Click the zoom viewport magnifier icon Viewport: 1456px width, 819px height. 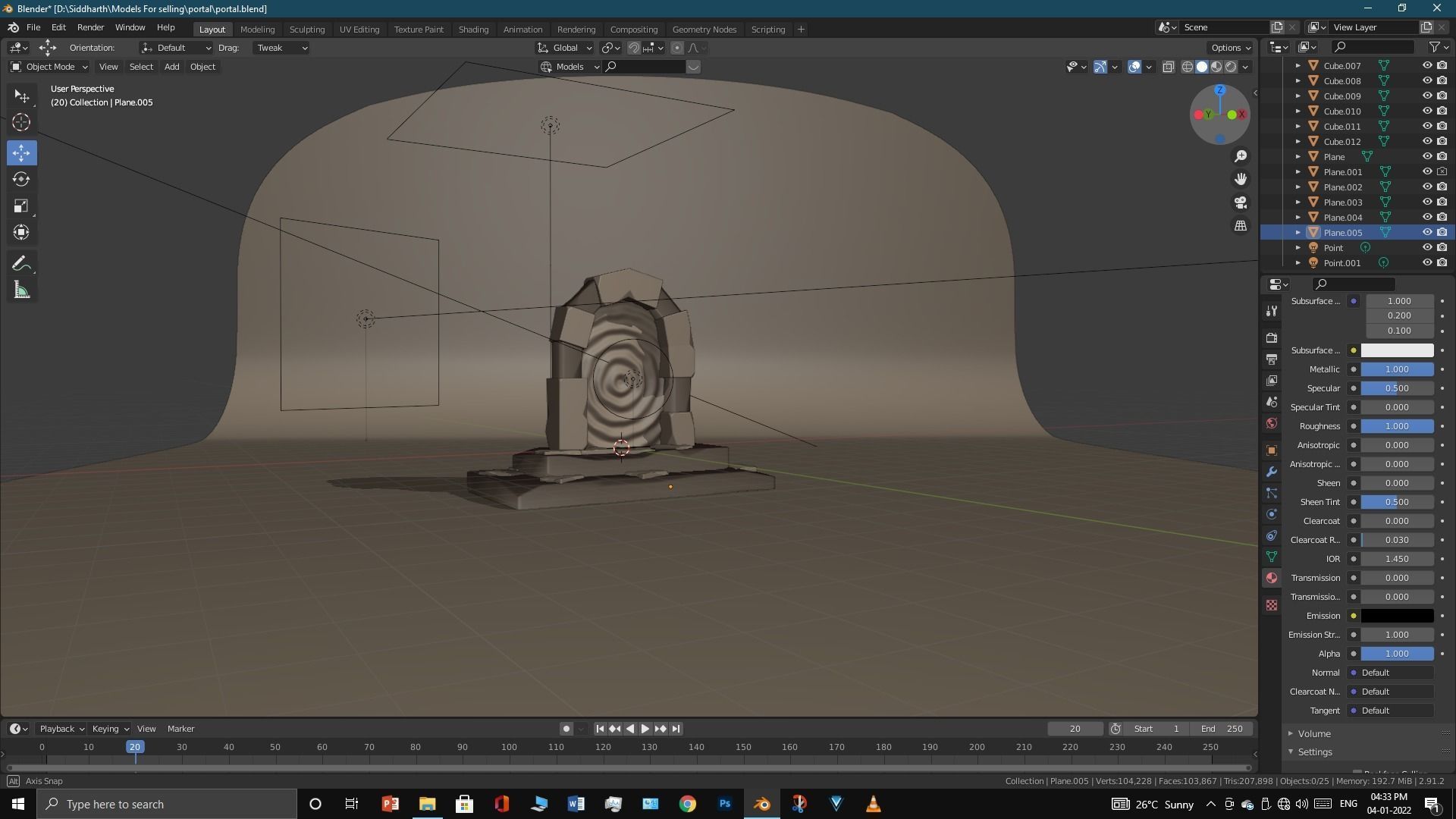pos(1241,156)
